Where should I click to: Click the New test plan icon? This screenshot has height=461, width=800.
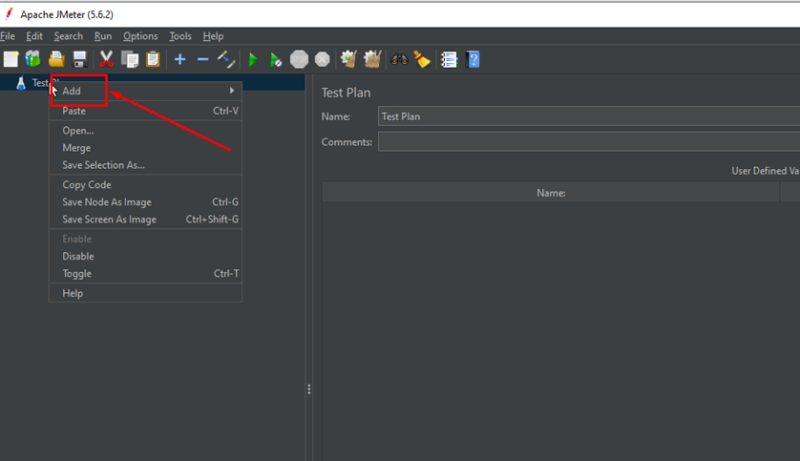(11, 59)
